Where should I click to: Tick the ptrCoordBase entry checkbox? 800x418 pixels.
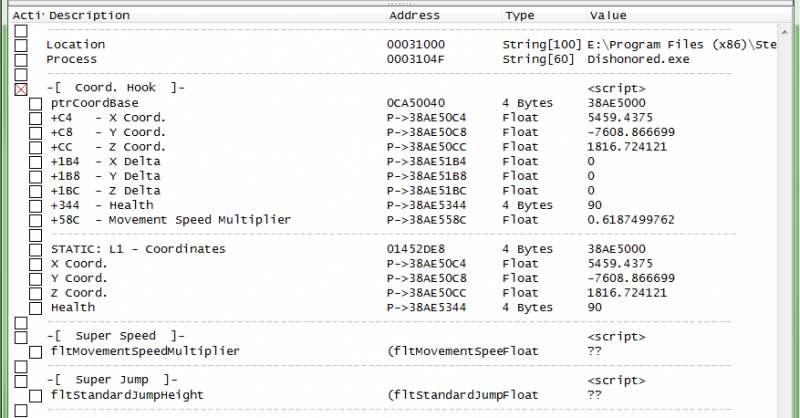[x=35, y=103]
